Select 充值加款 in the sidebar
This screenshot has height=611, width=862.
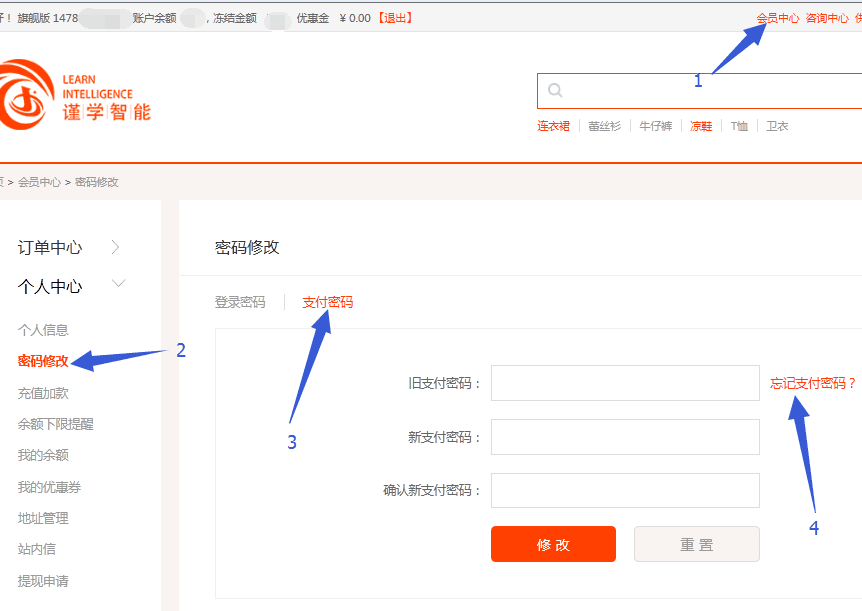[43, 393]
